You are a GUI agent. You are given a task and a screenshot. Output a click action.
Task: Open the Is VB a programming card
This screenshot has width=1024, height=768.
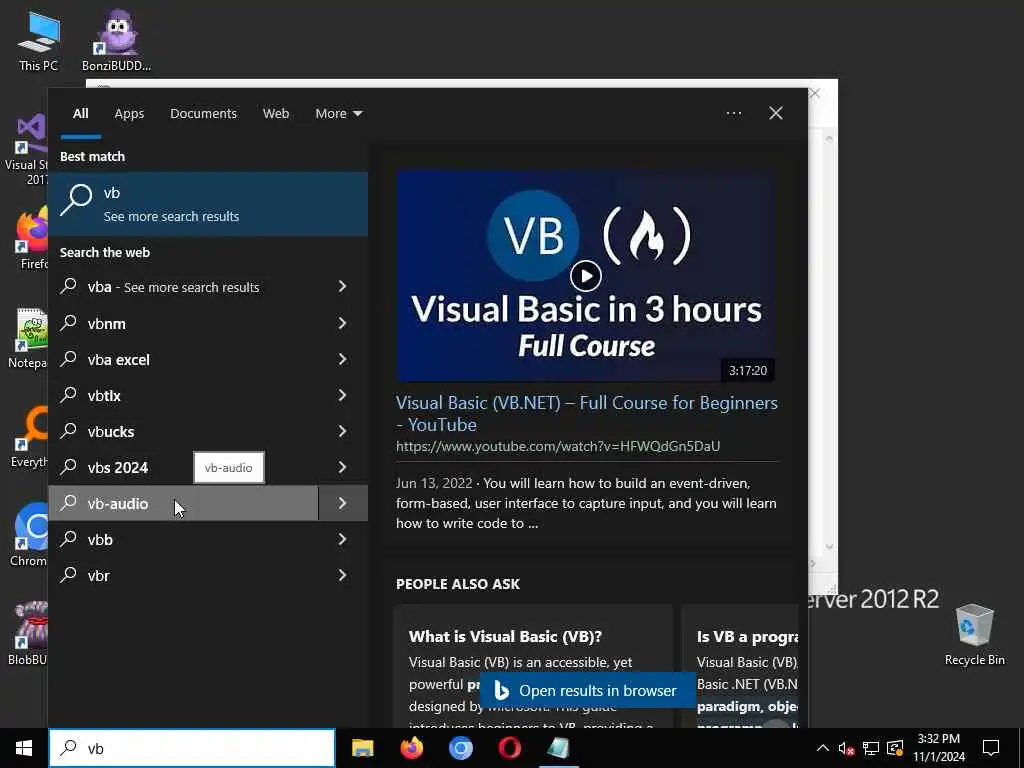741,666
